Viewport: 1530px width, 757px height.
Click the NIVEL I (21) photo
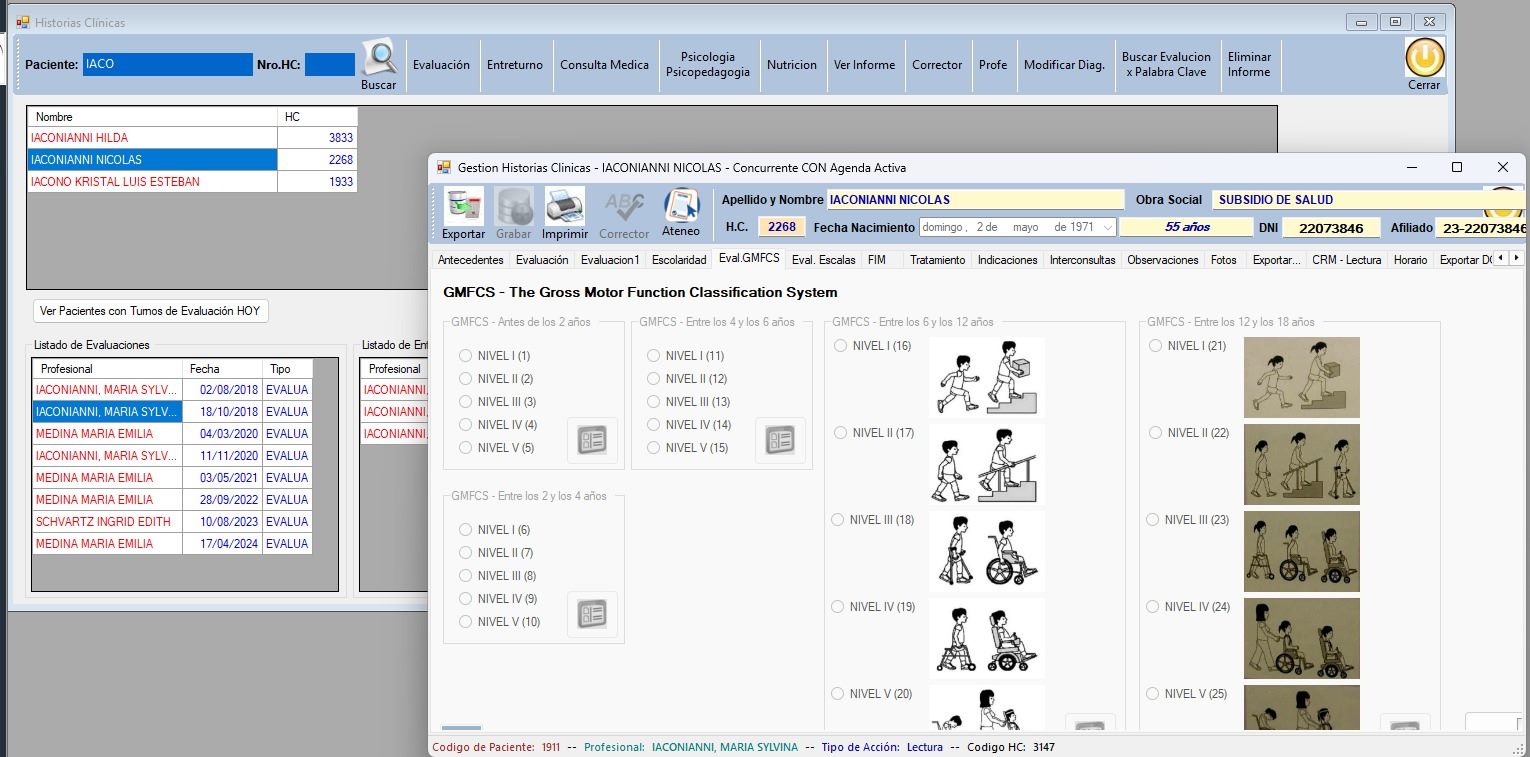point(1302,377)
